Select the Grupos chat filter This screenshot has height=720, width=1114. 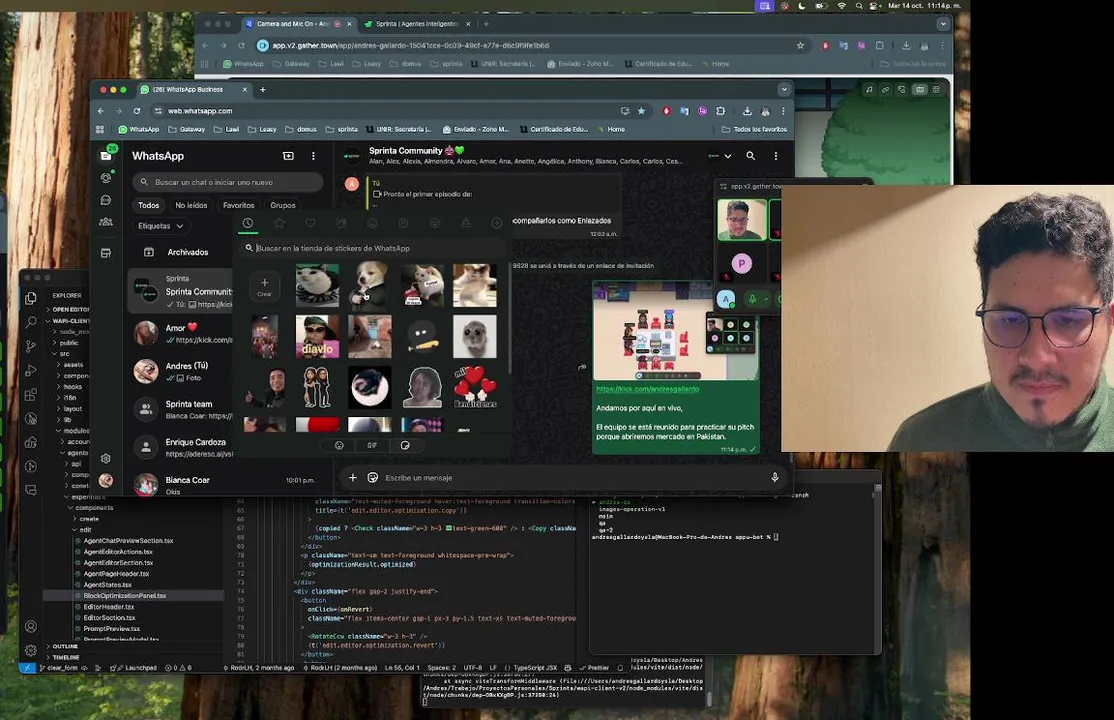283,205
